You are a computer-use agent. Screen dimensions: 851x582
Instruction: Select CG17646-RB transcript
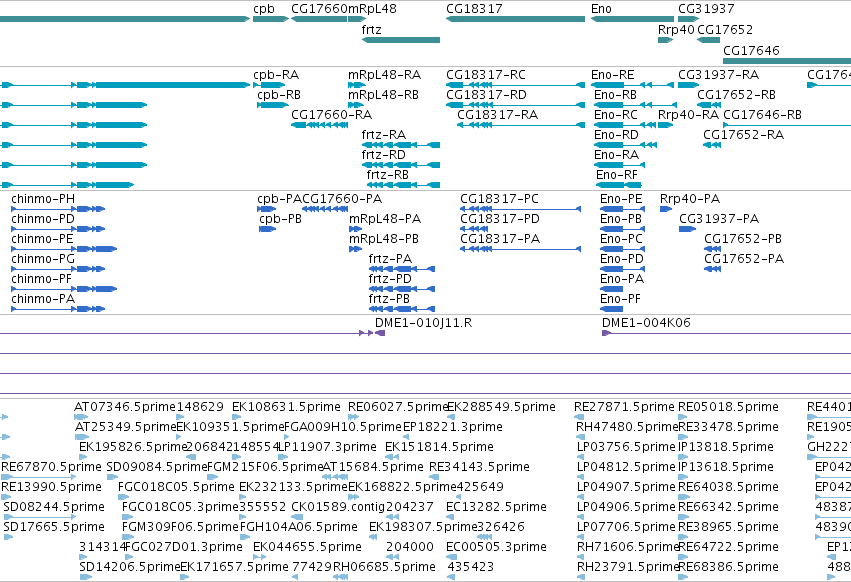pyautogui.click(x=787, y=125)
